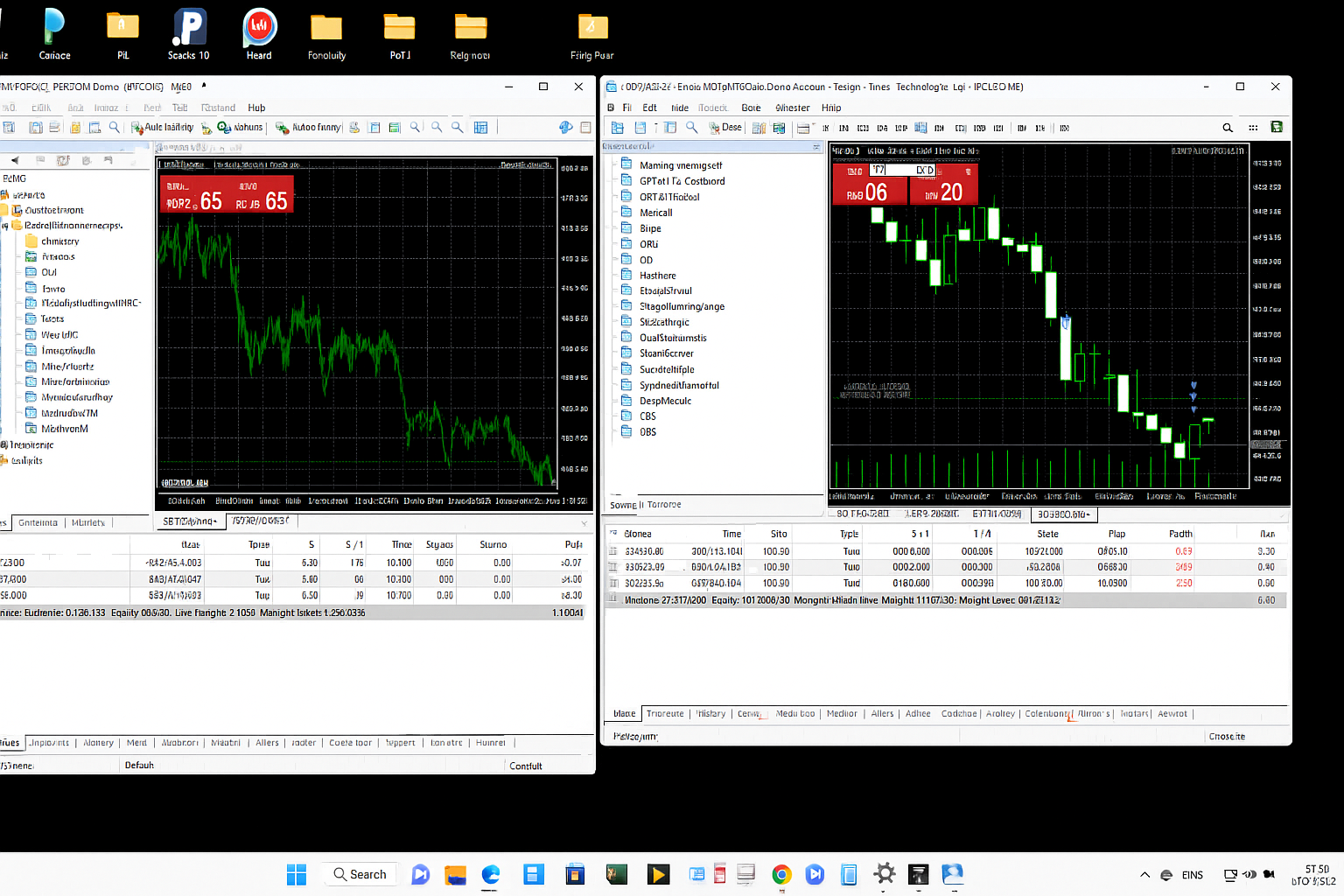
Task: Click the Search box on the taskbar
Action: point(360,874)
